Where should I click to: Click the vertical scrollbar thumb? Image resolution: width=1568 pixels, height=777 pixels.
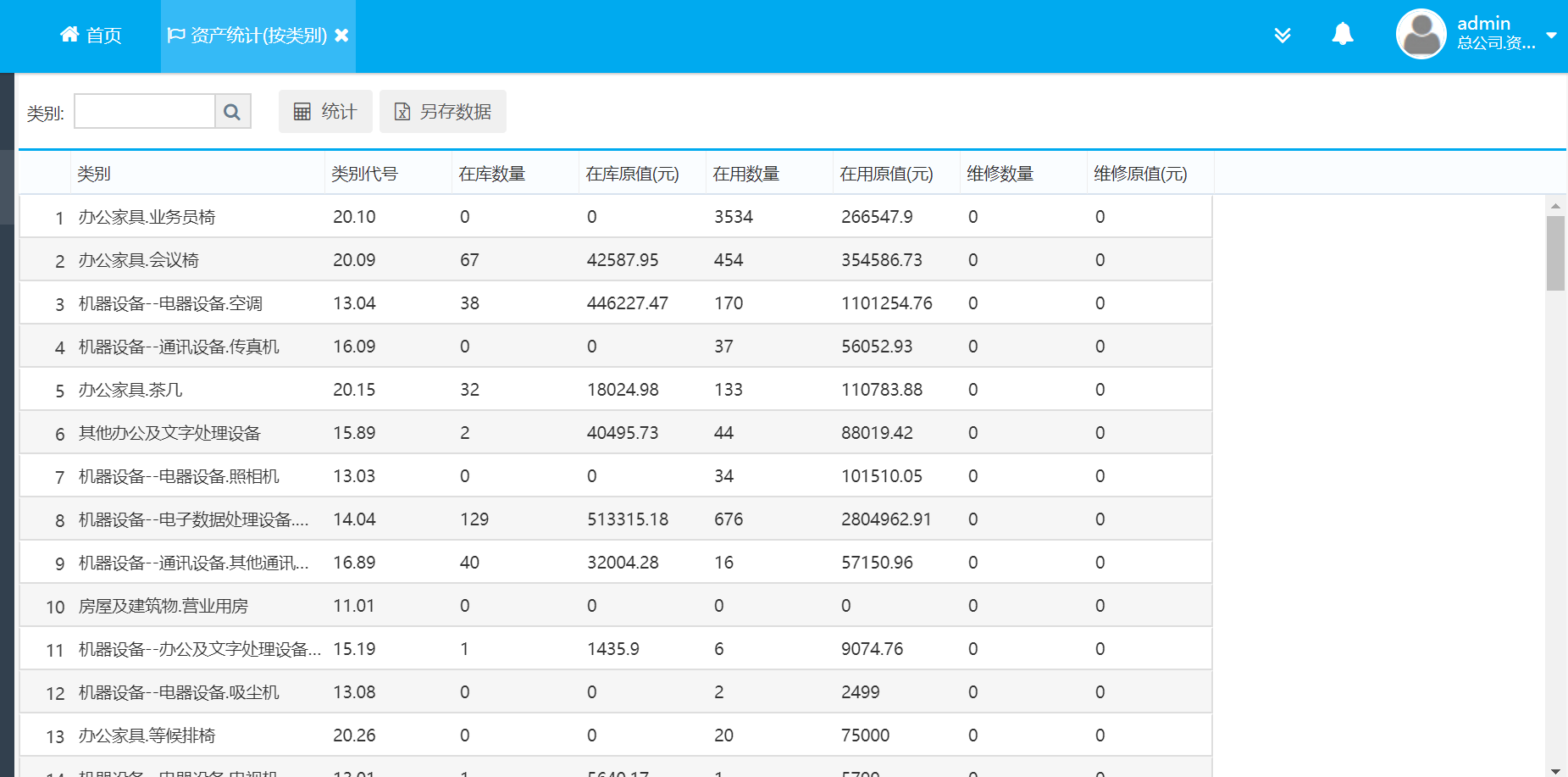[x=1555, y=253]
